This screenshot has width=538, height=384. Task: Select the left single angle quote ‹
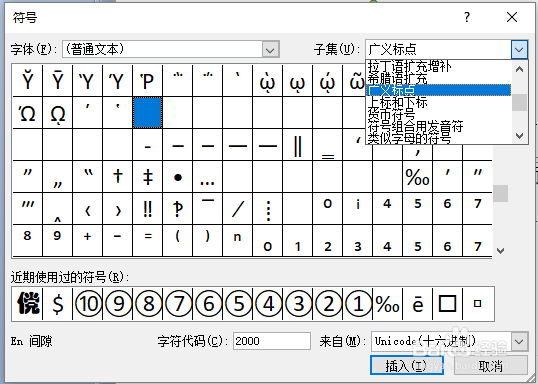pos(87,209)
